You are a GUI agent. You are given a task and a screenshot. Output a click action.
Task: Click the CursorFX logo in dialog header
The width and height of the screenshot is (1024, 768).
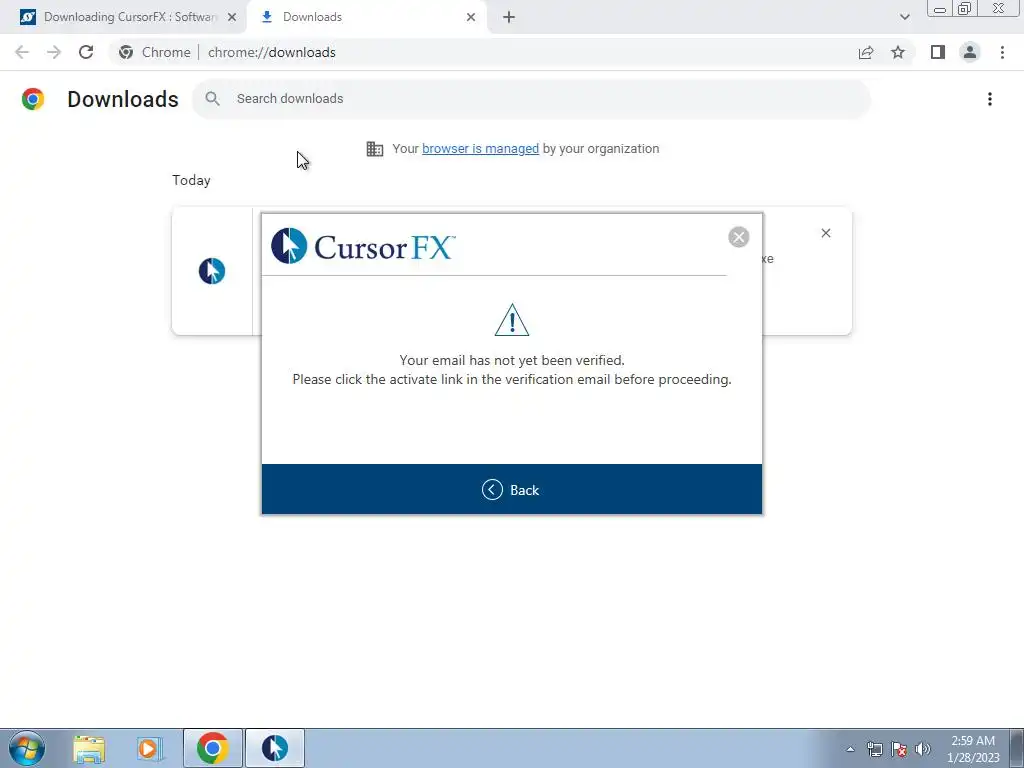coord(363,246)
